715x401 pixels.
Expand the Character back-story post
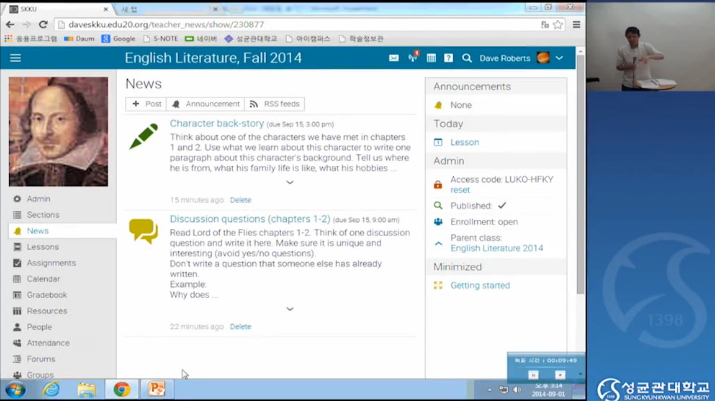pos(290,183)
